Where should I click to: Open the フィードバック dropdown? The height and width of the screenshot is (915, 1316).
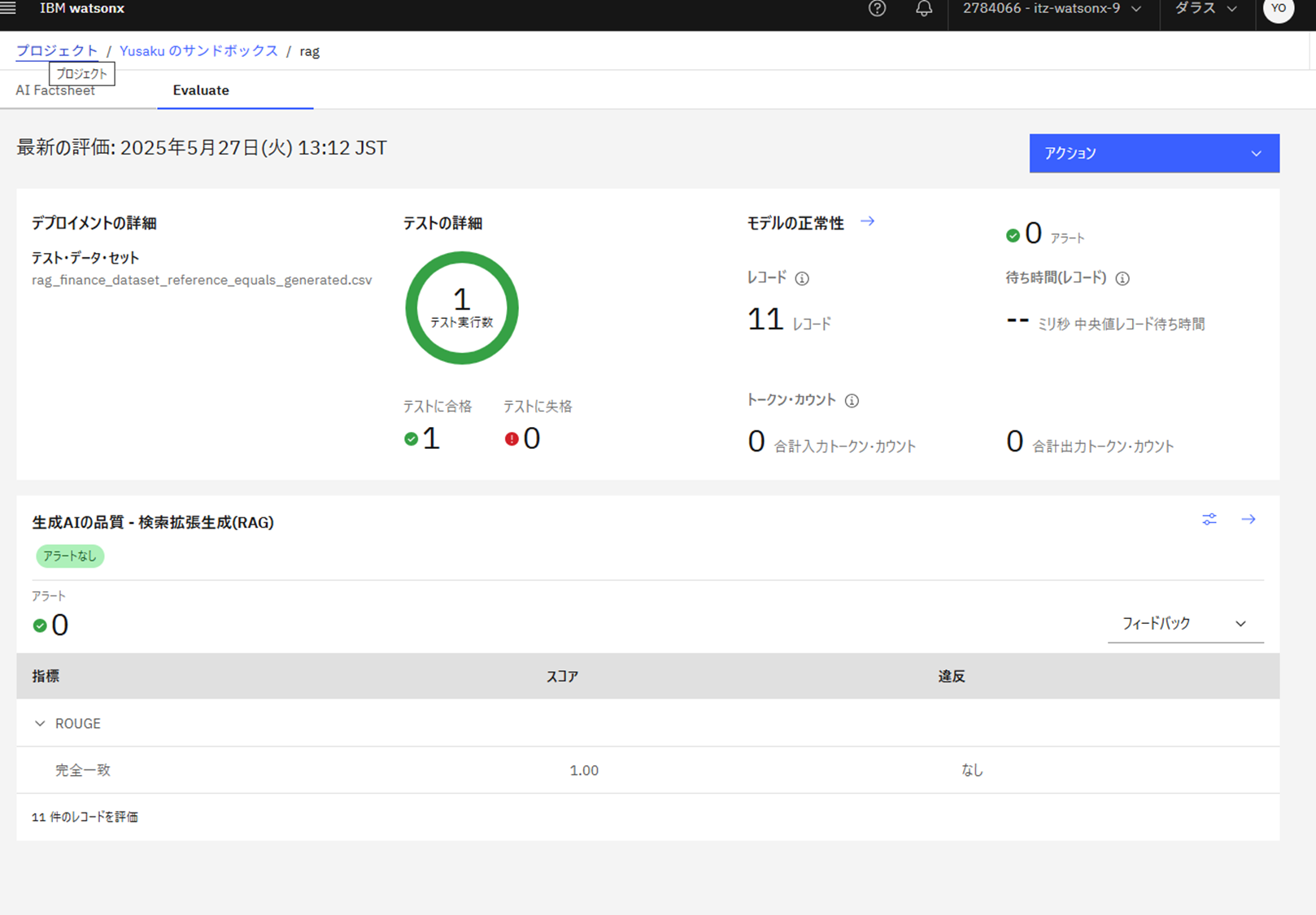(1185, 624)
